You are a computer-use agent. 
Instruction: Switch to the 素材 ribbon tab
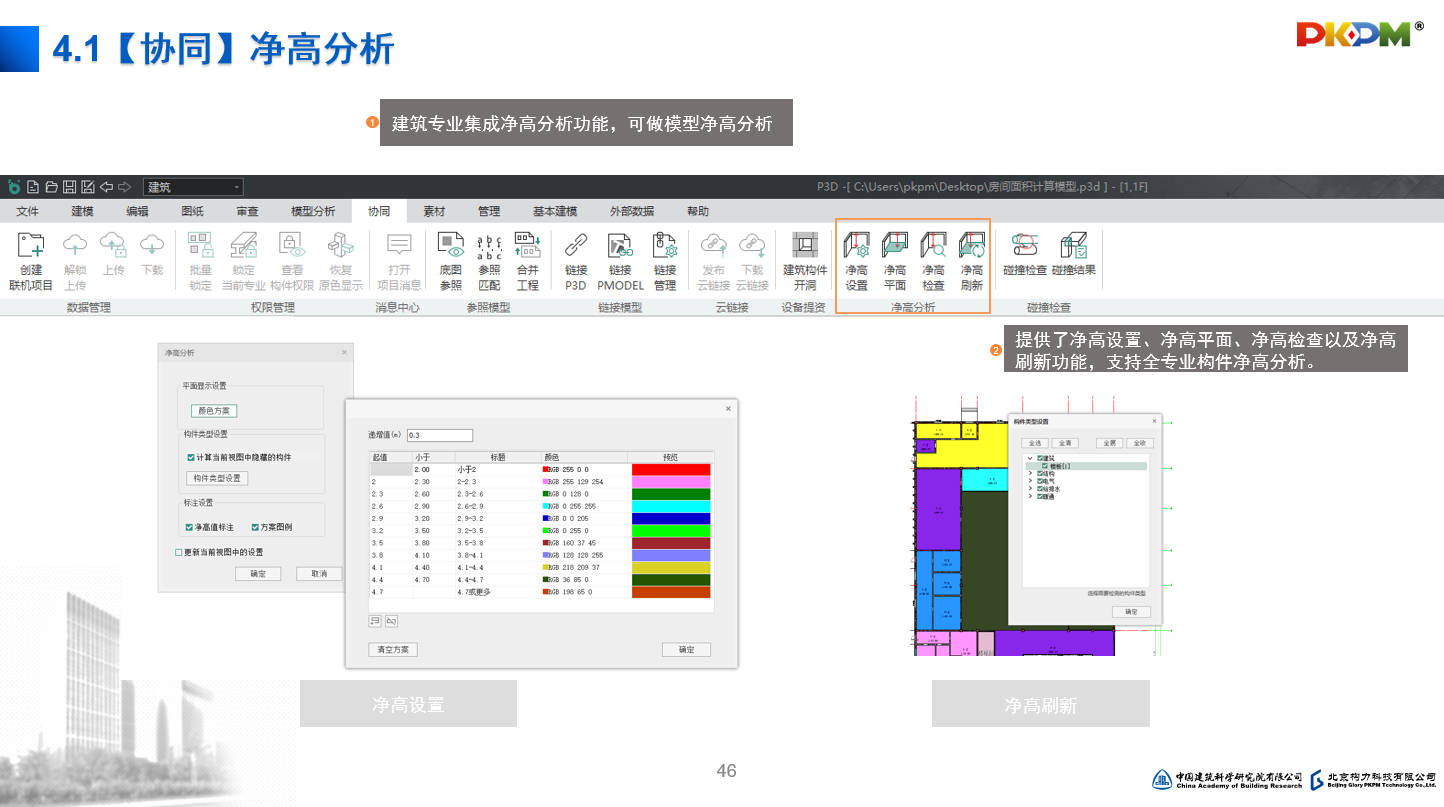coord(434,211)
